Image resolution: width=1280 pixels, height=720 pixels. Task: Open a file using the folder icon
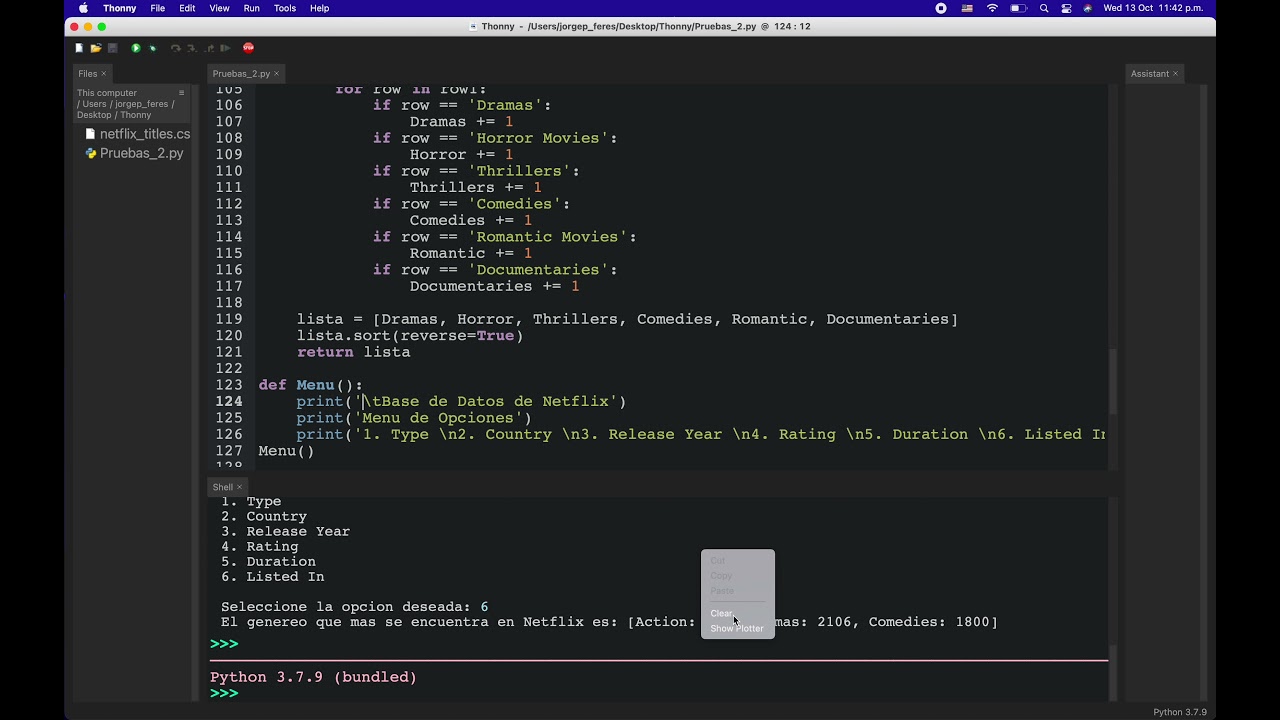pos(96,48)
